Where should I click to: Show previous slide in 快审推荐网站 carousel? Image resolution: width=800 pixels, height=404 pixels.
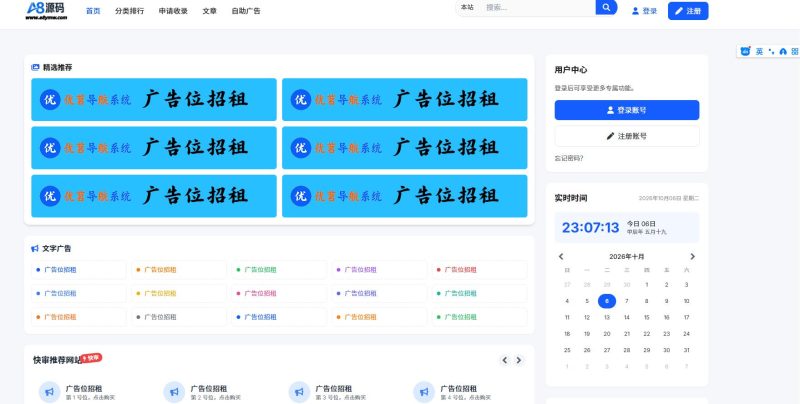pyautogui.click(x=505, y=360)
